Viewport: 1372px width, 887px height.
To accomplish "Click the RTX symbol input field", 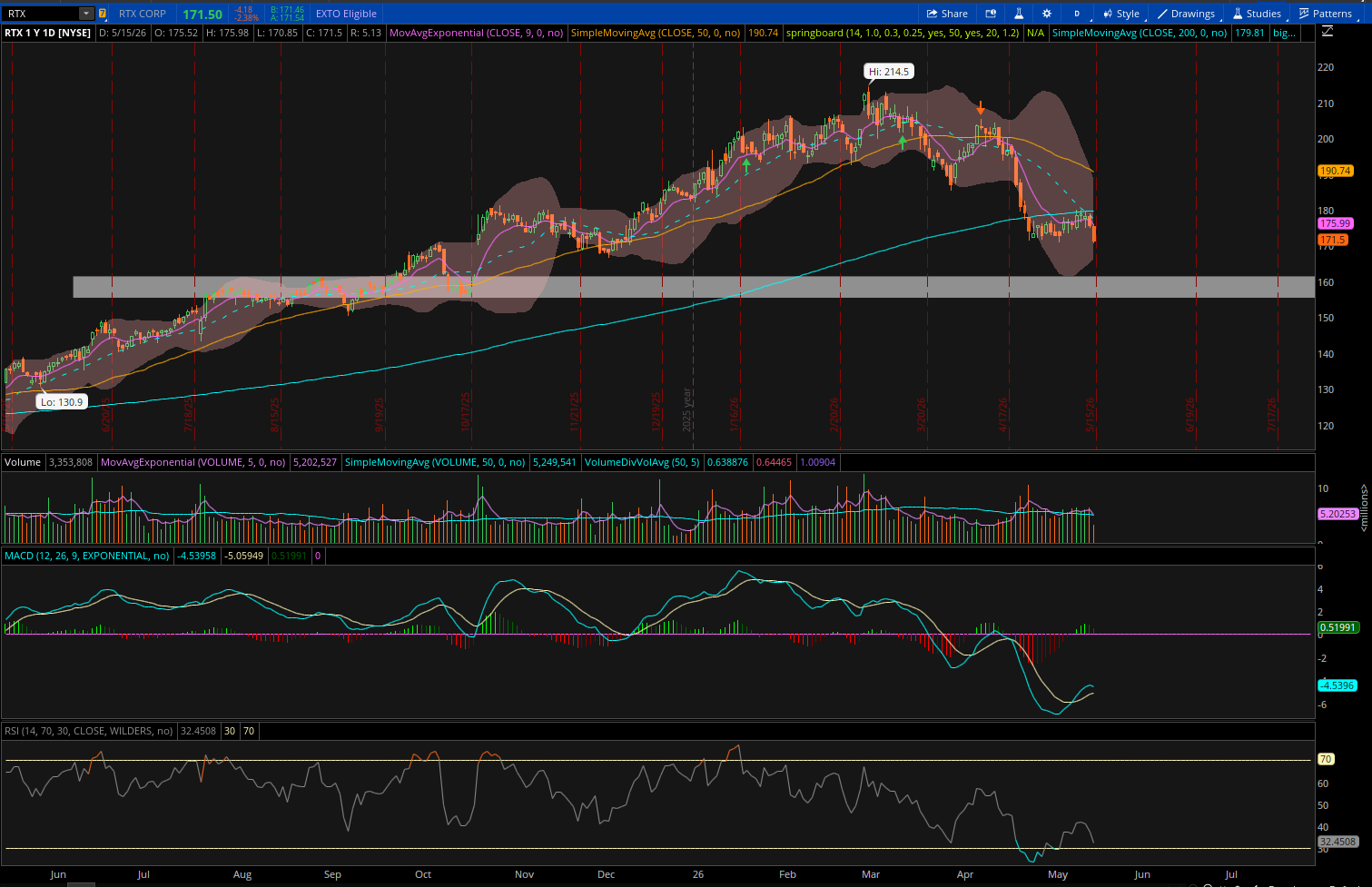I will pos(41,14).
